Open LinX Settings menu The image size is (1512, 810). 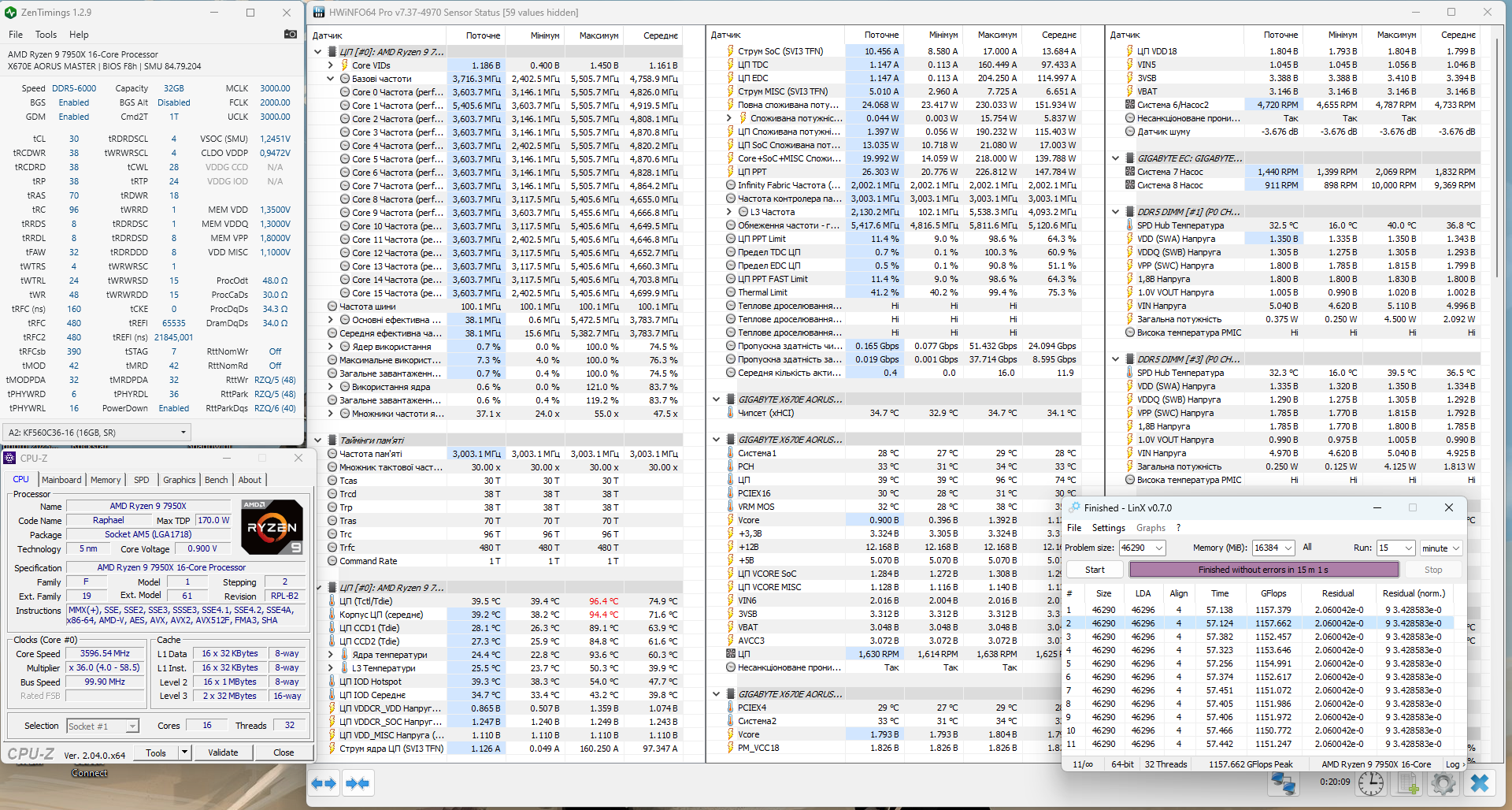1109,528
